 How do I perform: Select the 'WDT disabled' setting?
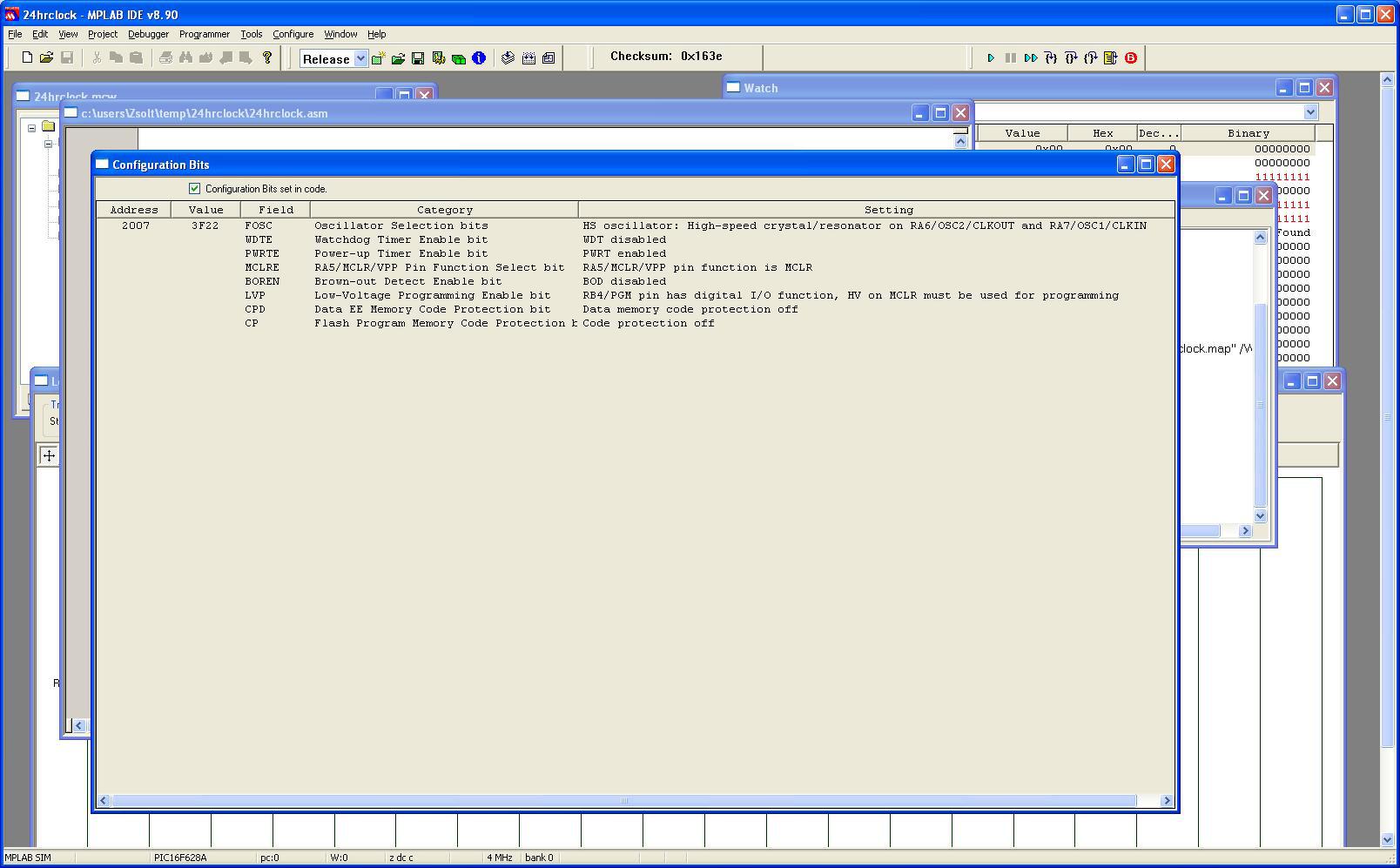(624, 240)
